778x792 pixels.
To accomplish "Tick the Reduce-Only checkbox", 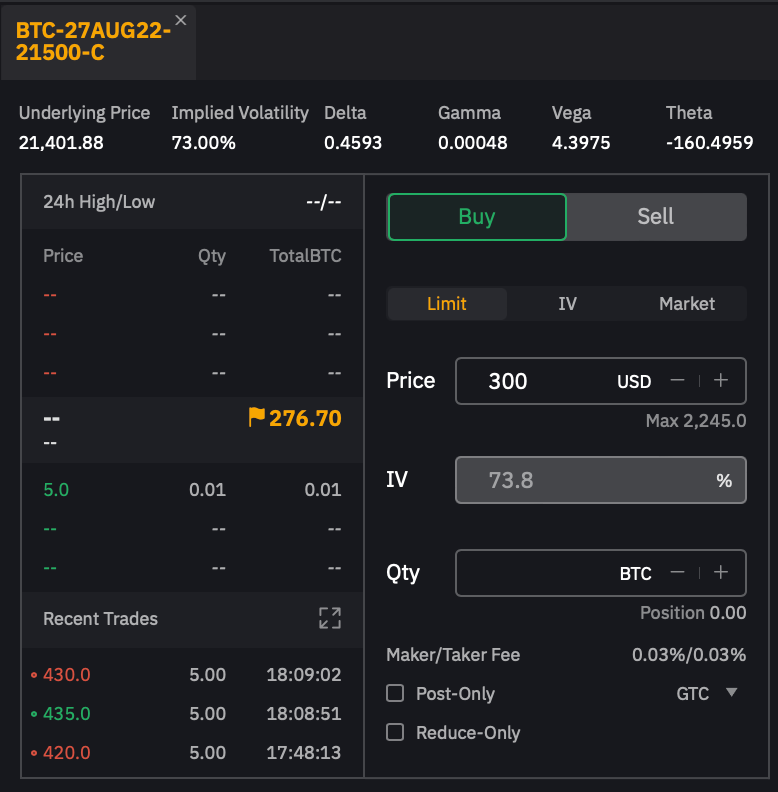I will pos(395,732).
